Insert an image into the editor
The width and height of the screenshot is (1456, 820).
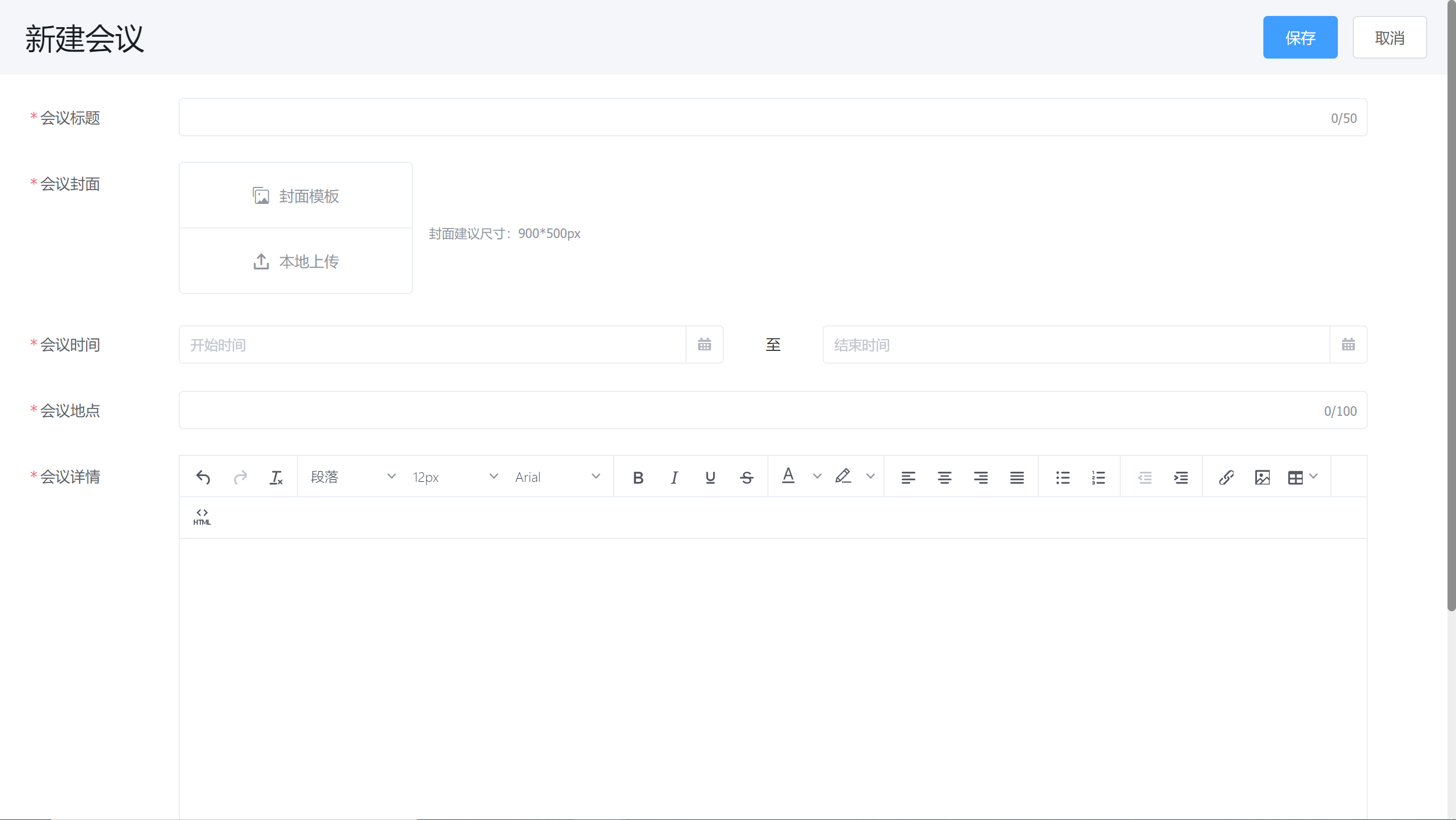[x=1263, y=477]
